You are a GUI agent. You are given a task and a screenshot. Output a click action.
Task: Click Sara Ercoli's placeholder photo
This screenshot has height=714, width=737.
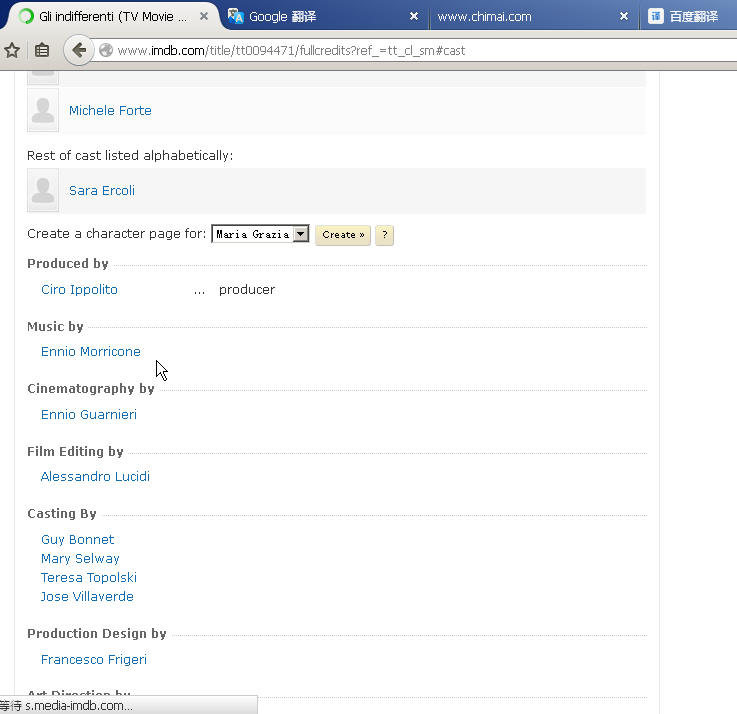(x=43, y=190)
